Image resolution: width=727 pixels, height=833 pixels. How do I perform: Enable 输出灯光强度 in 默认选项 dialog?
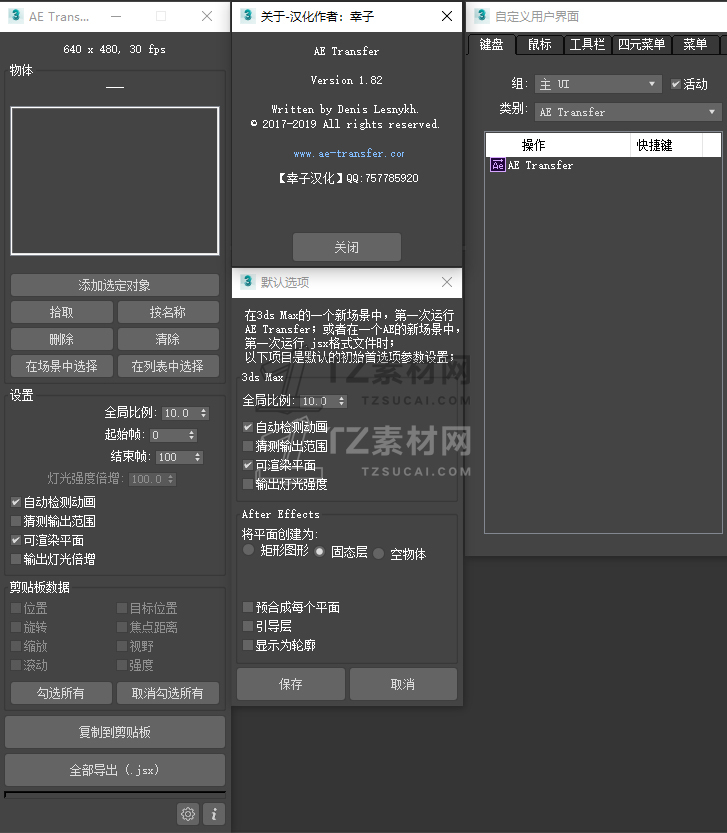click(x=248, y=484)
